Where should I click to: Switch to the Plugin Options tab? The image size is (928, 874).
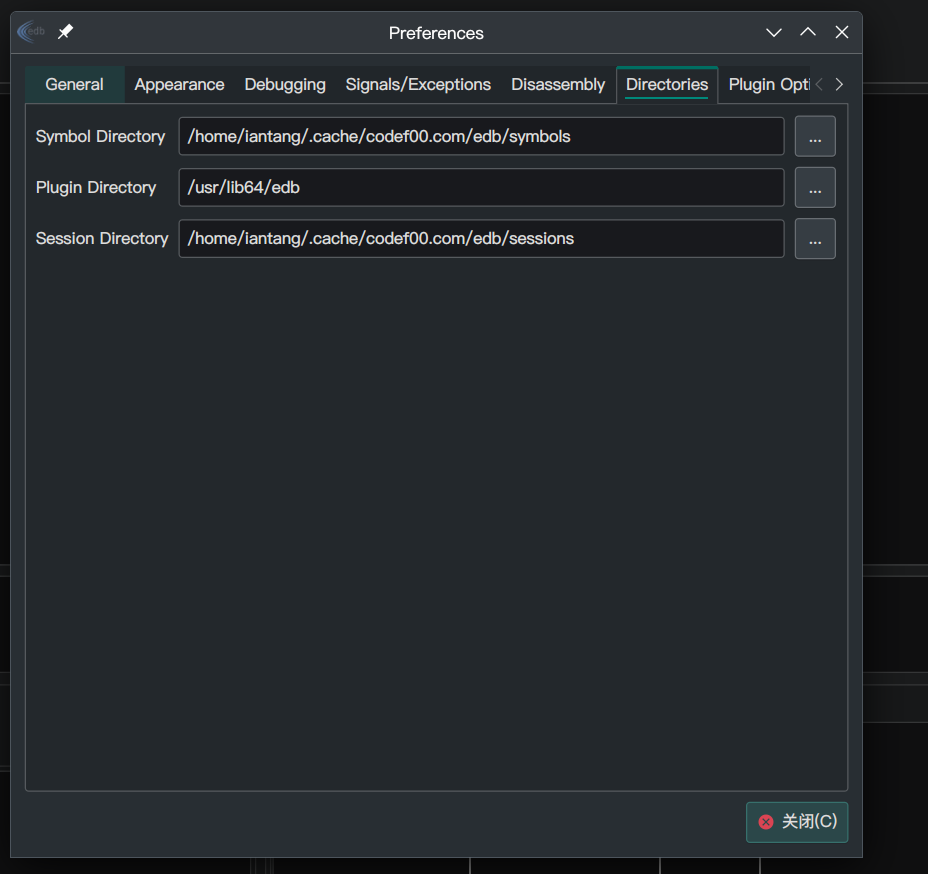pos(766,85)
